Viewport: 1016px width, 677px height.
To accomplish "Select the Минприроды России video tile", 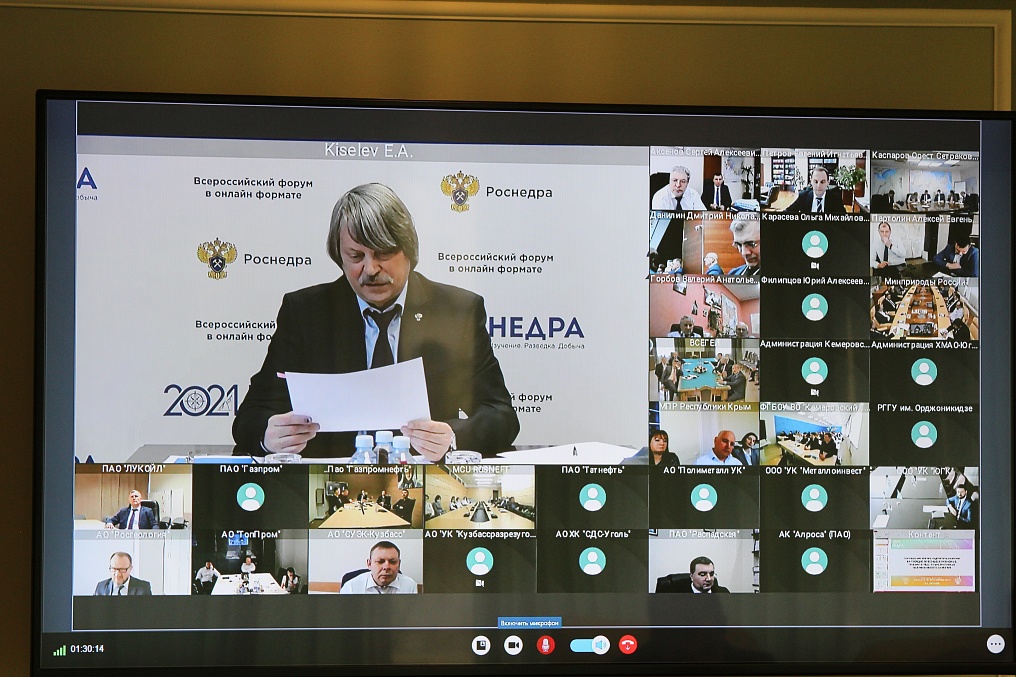I will coord(923,312).
